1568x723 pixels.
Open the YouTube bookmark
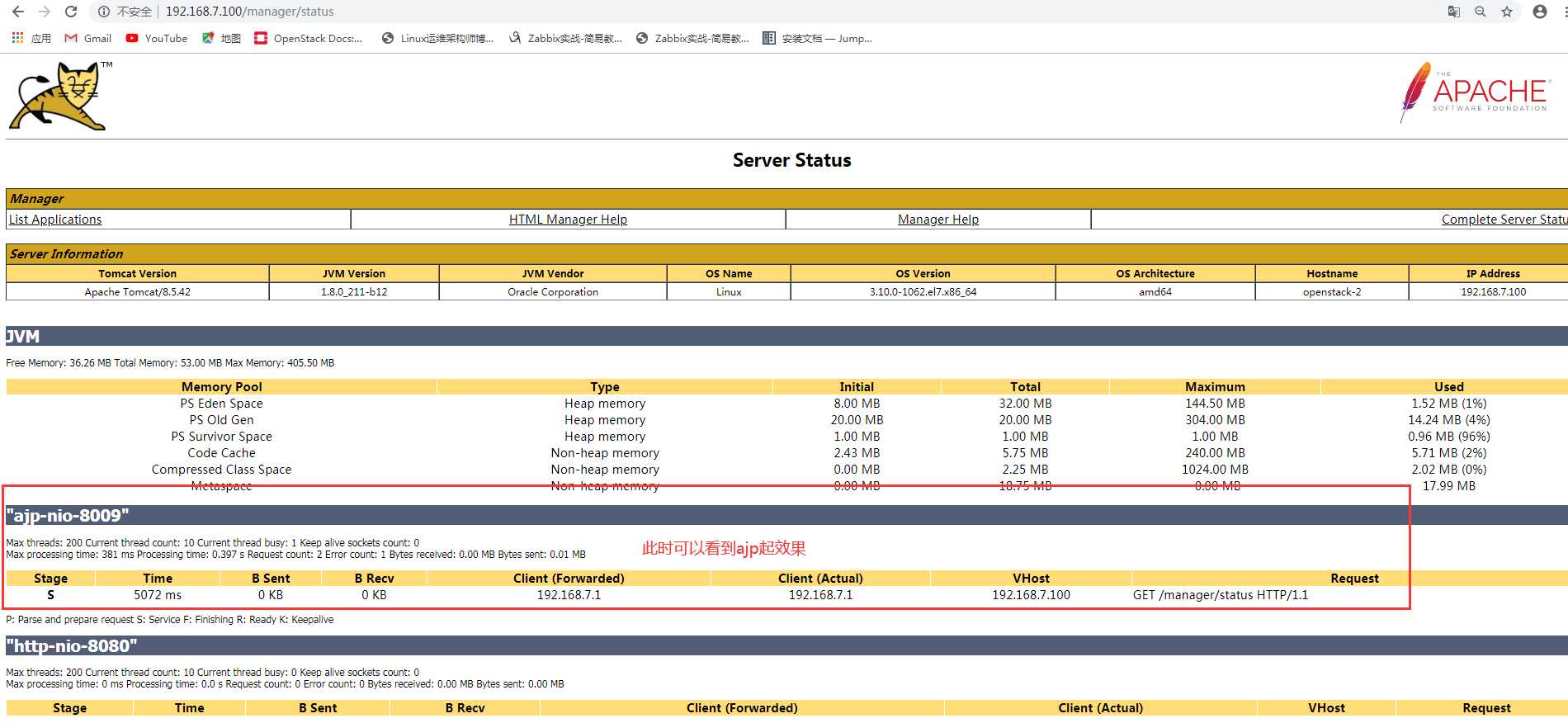156,38
